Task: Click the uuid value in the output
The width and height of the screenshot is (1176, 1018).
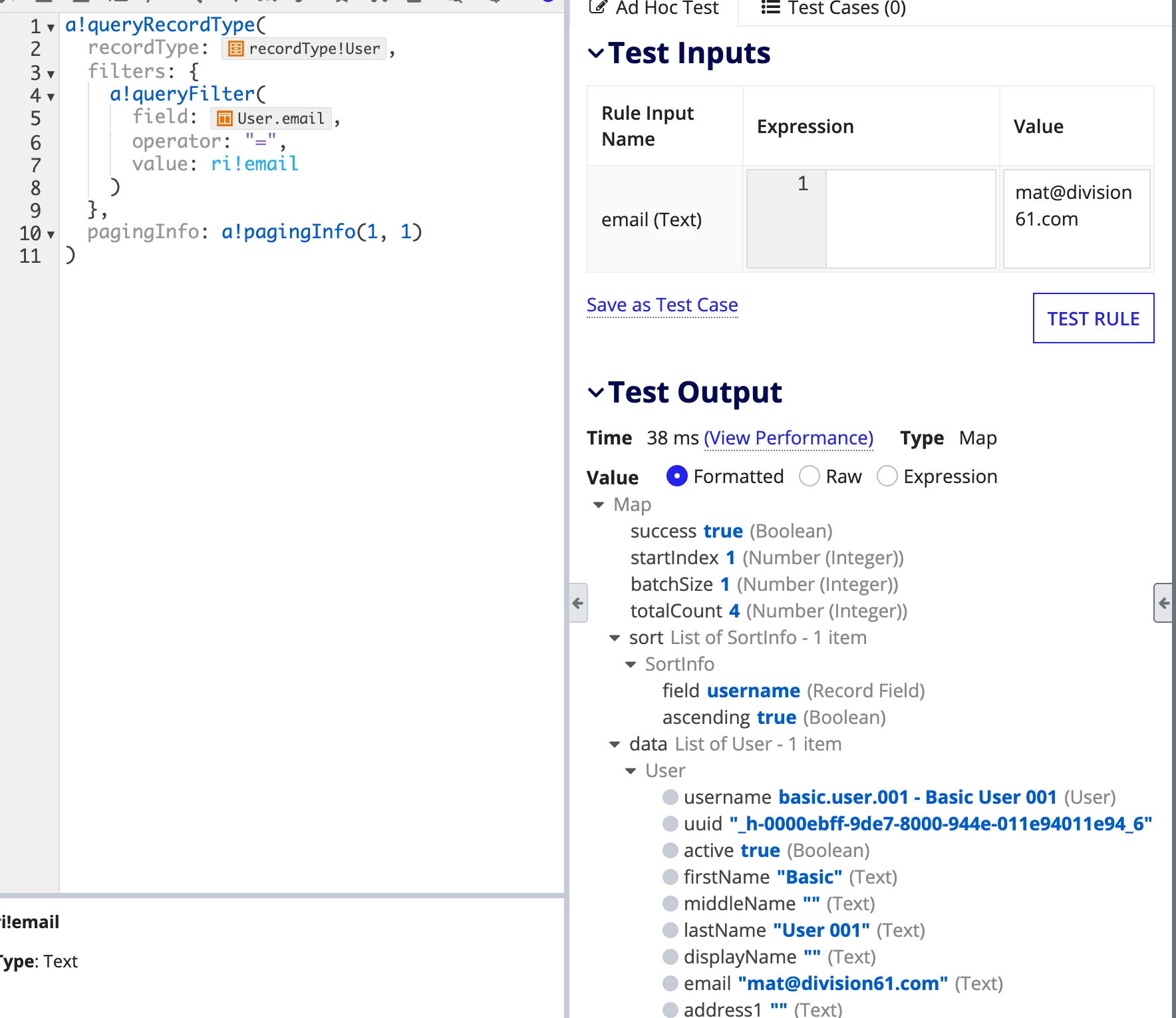Action: pyautogui.click(x=941, y=824)
